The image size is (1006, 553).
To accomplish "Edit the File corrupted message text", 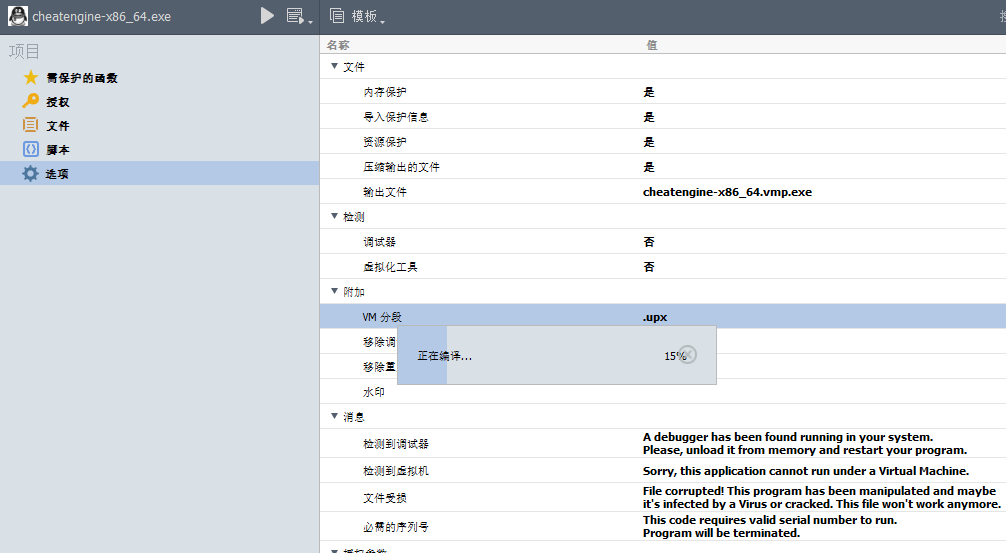I will 822,497.
